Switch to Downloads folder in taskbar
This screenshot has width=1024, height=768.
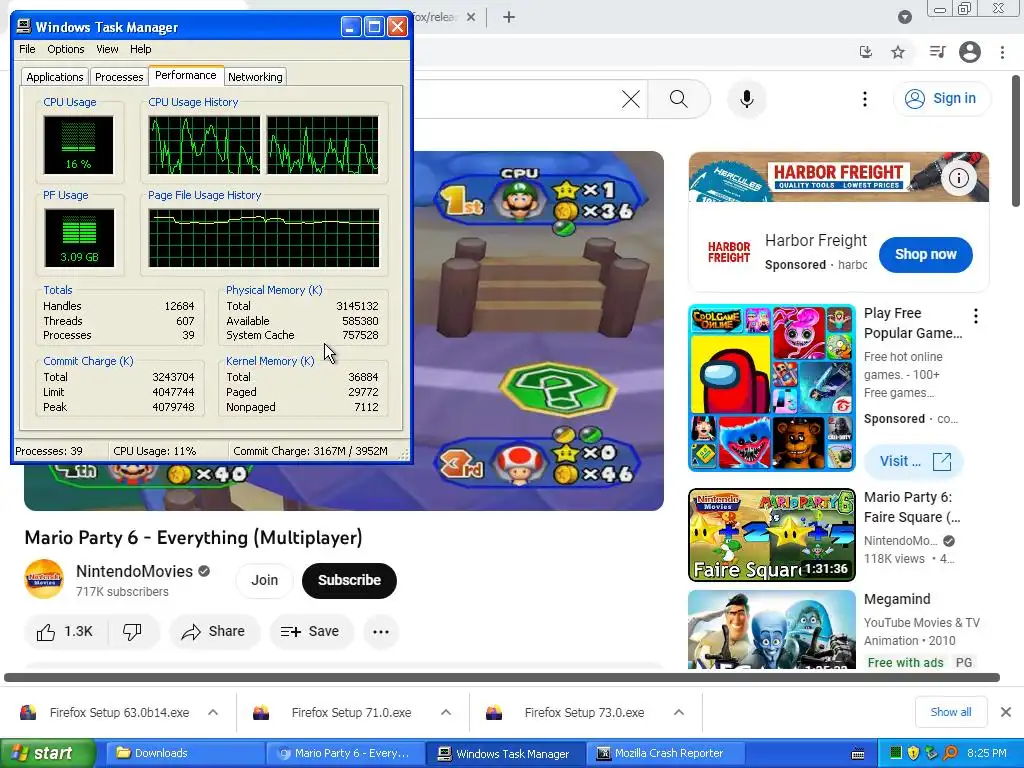click(x=185, y=754)
